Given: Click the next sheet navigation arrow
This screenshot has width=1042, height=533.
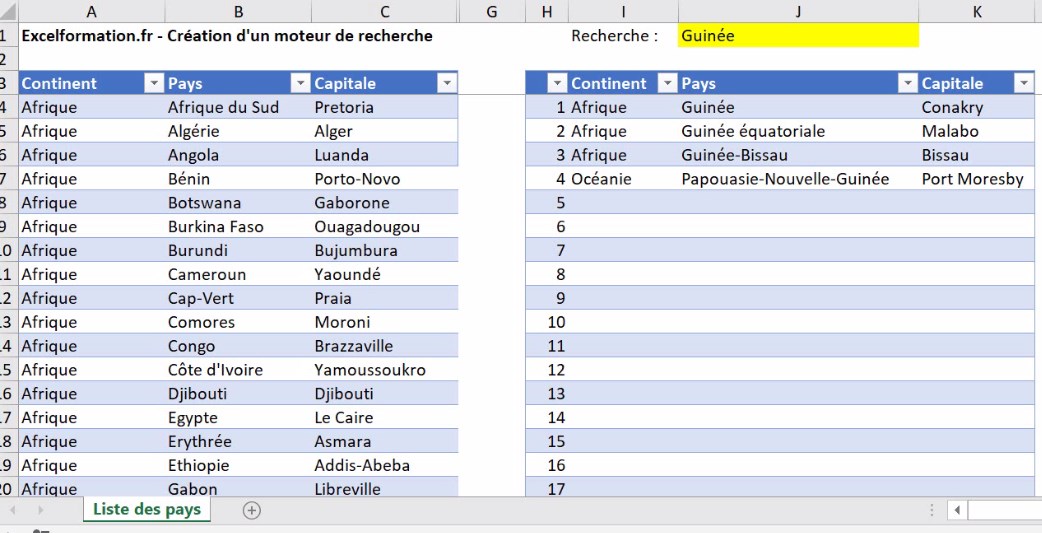Looking at the screenshot, I should (41, 510).
